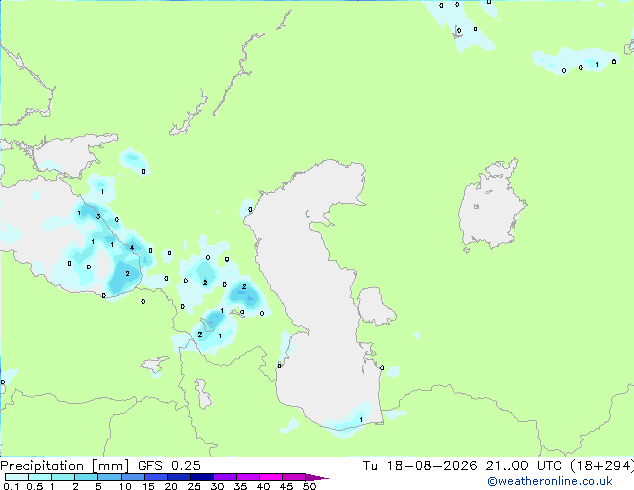Click the '21.00 UTC' time text
The width and height of the screenshot is (634, 490).
pyautogui.click(x=523, y=465)
